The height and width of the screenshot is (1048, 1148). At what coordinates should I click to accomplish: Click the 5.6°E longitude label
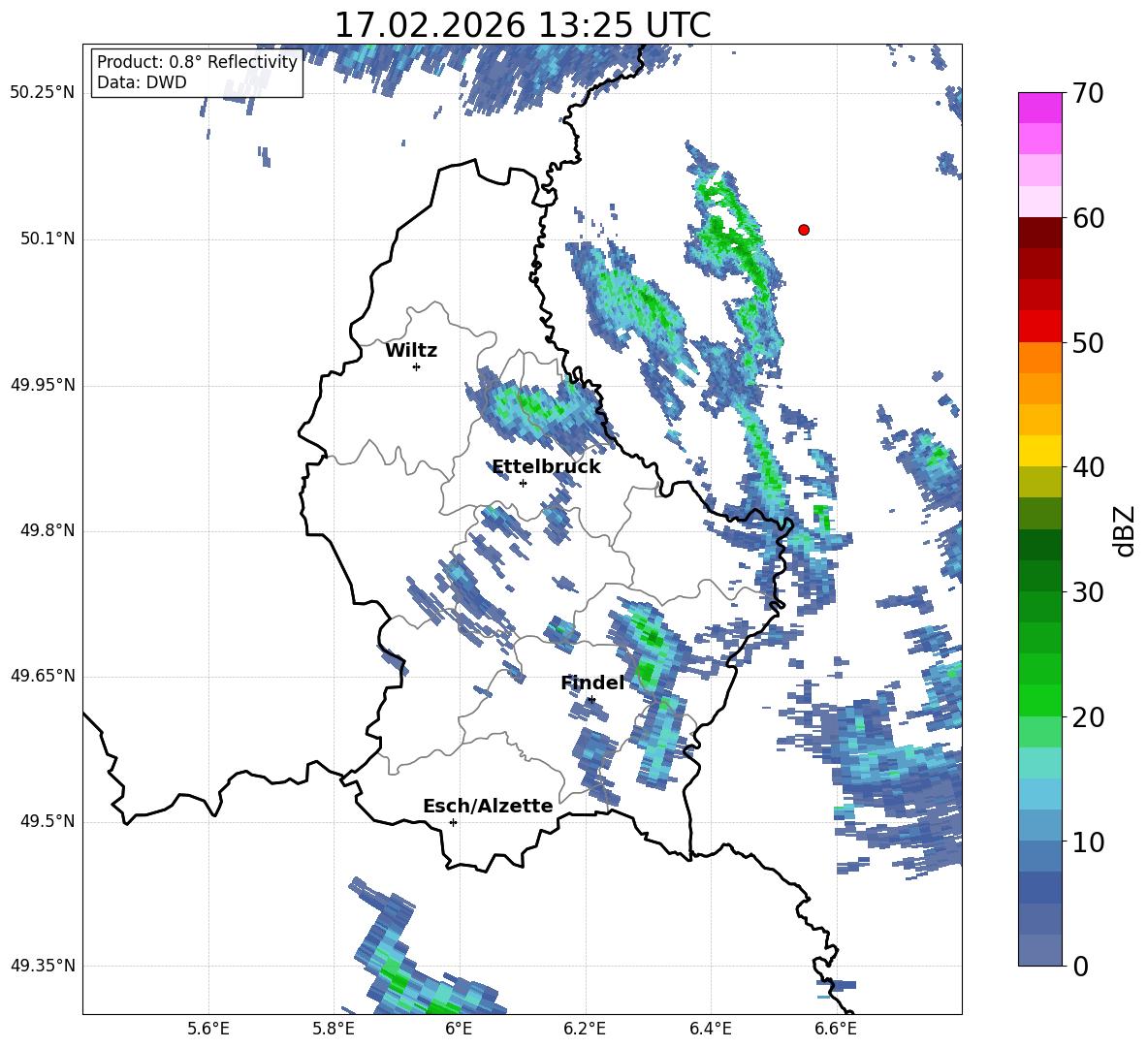tap(208, 1029)
